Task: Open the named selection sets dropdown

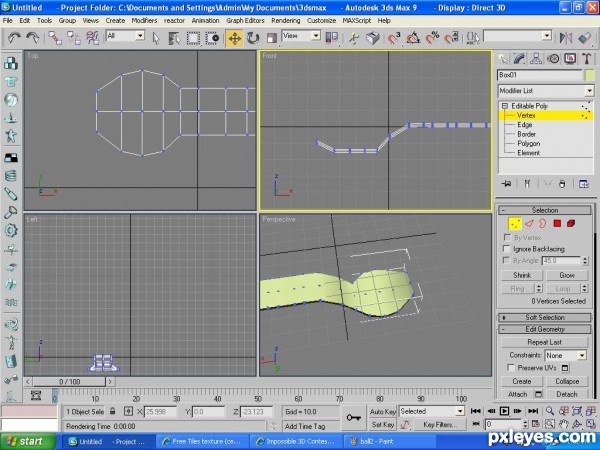Action: click(x=517, y=36)
